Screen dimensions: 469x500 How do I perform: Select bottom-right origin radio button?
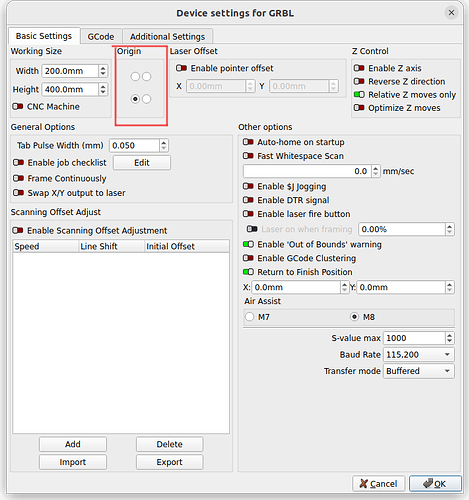[147, 99]
